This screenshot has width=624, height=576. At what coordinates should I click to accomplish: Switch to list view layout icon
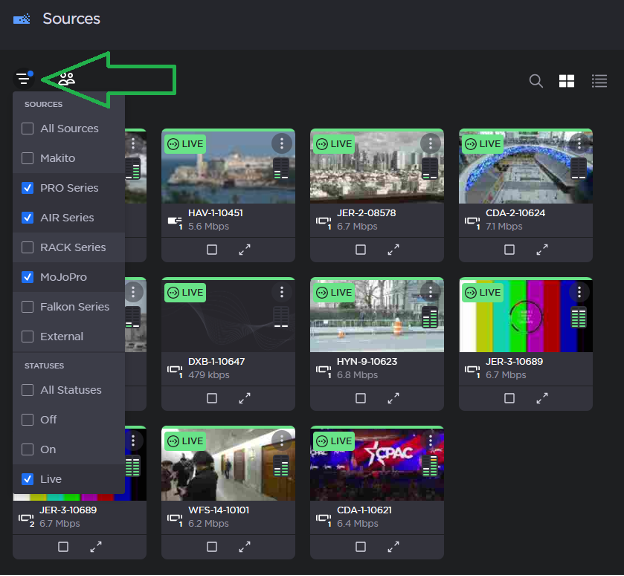(x=599, y=81)
